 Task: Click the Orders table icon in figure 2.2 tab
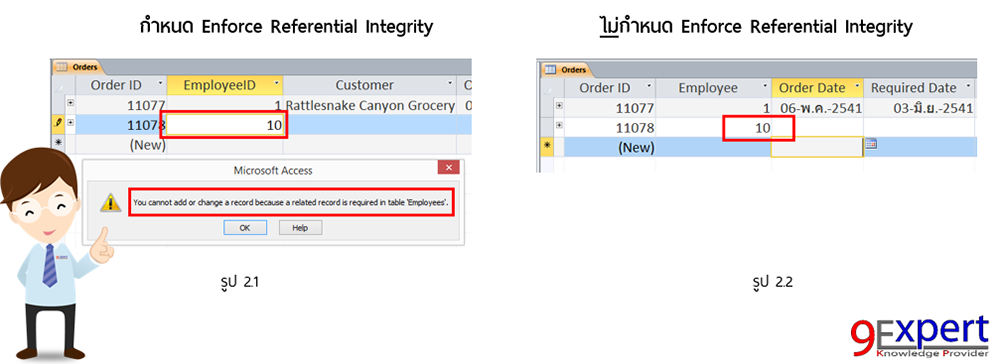click(x=550, y=69)
